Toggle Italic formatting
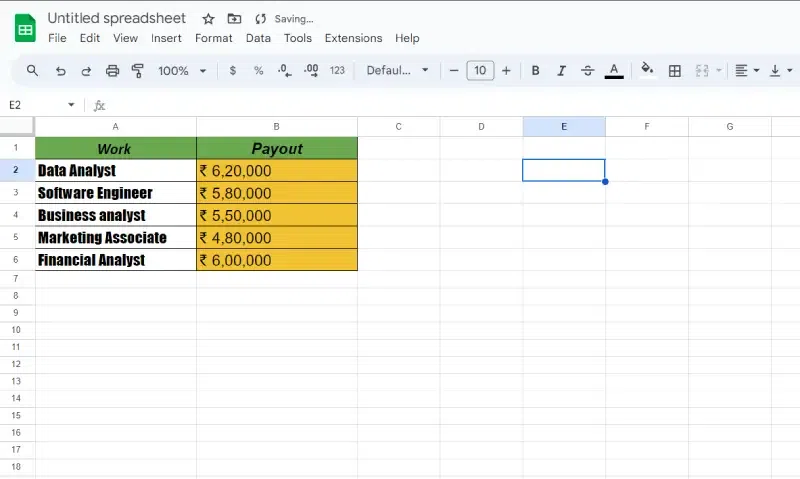 click(561, 70)
